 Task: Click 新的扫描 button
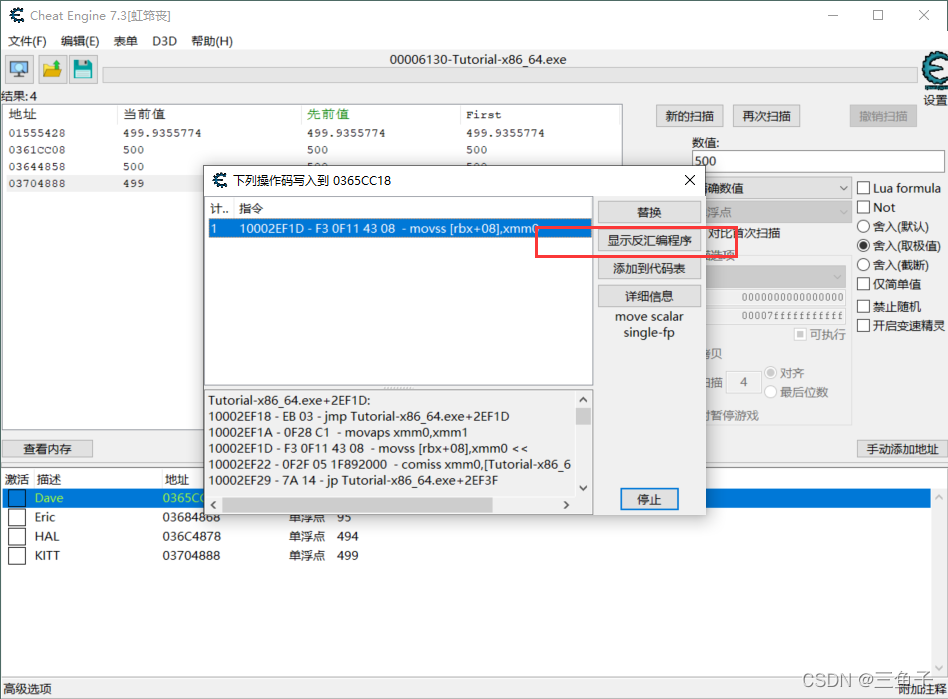(x=689, y=116)
